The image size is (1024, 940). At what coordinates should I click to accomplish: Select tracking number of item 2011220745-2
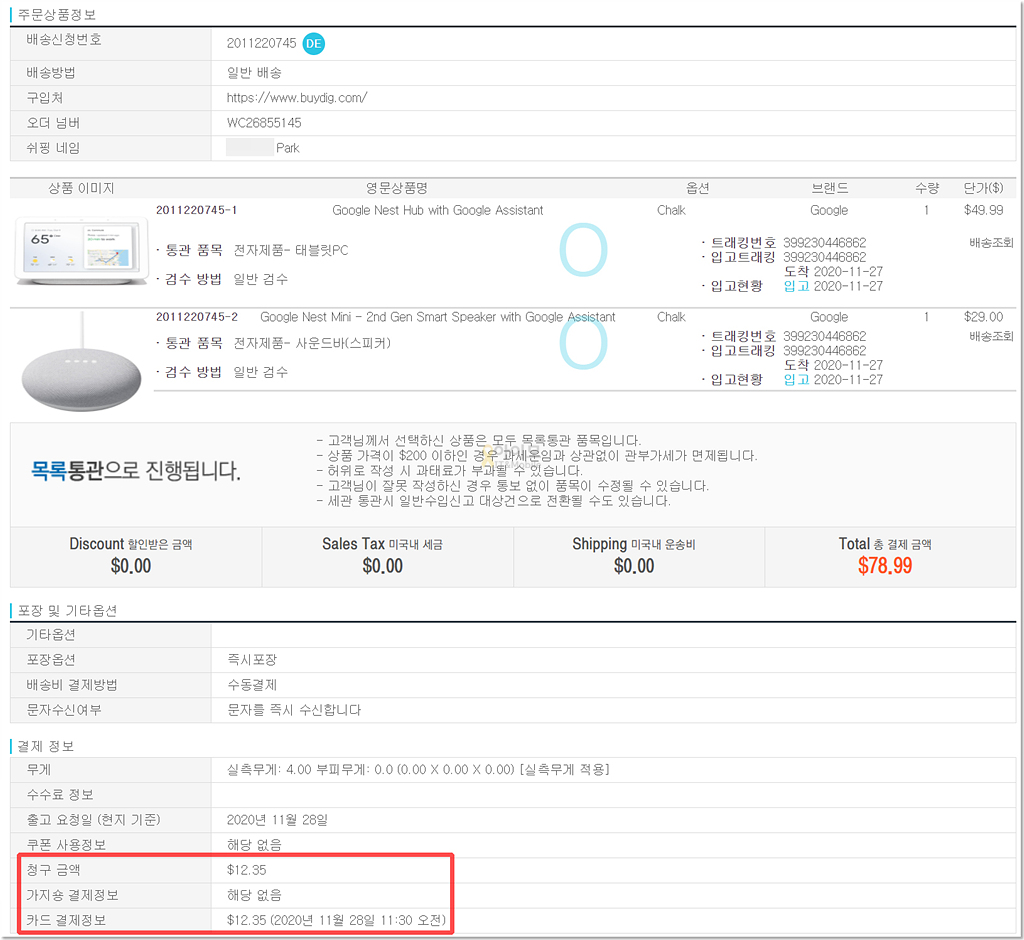pos(825,336)
